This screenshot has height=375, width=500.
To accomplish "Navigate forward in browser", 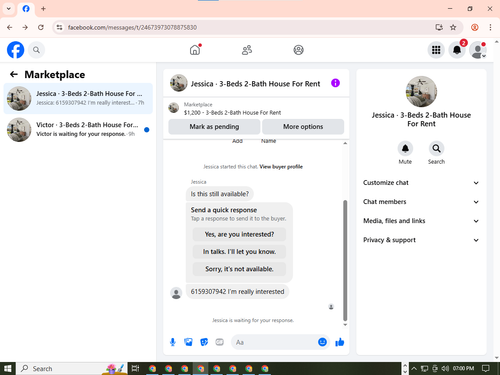I will (x=25, y=27).
